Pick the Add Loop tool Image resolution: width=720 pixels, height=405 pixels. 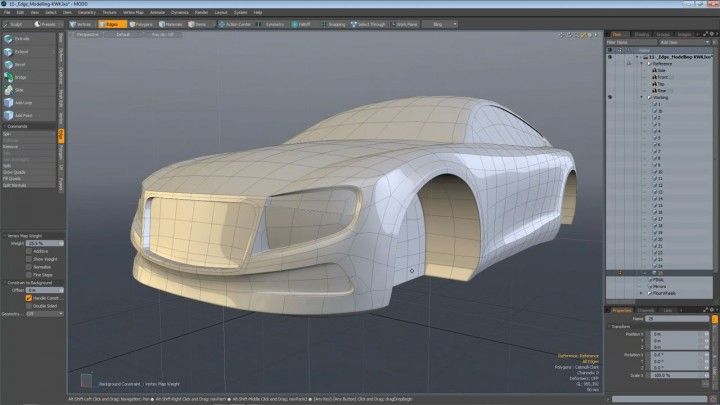[22, 102]
